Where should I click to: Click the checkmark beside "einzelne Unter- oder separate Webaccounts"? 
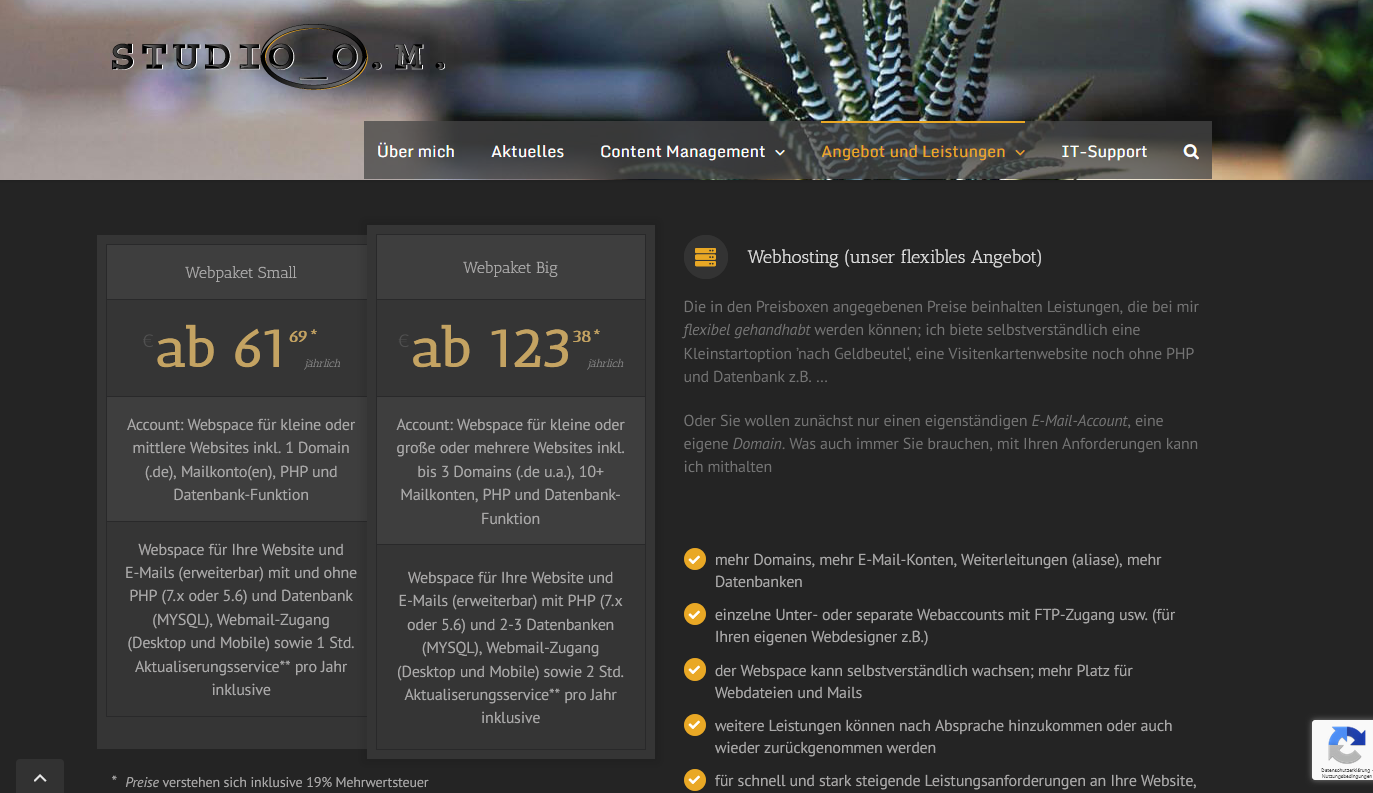(x=694, y=614)
